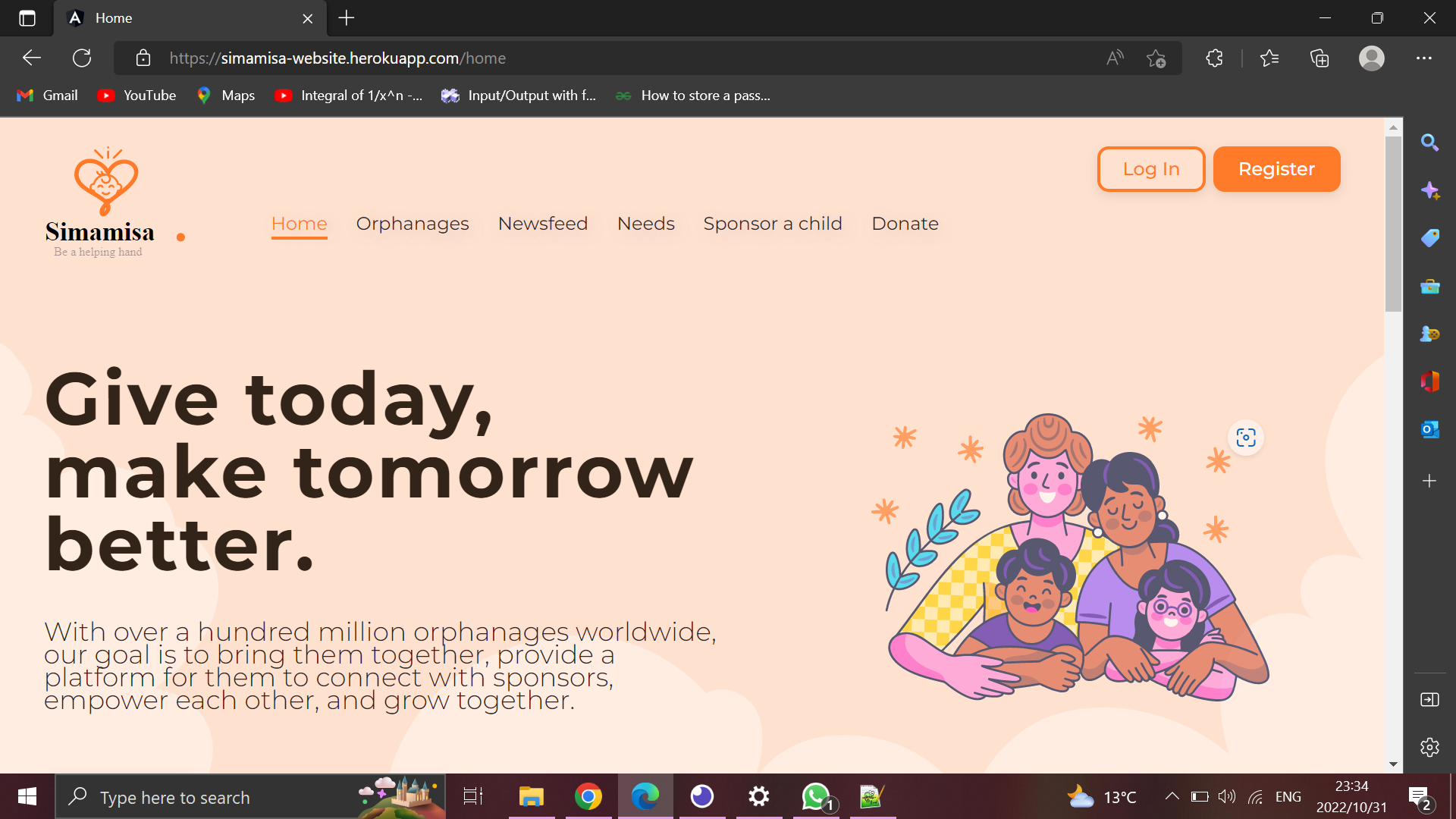
Task: Switch to the Orphanages page
Action: 412,224
